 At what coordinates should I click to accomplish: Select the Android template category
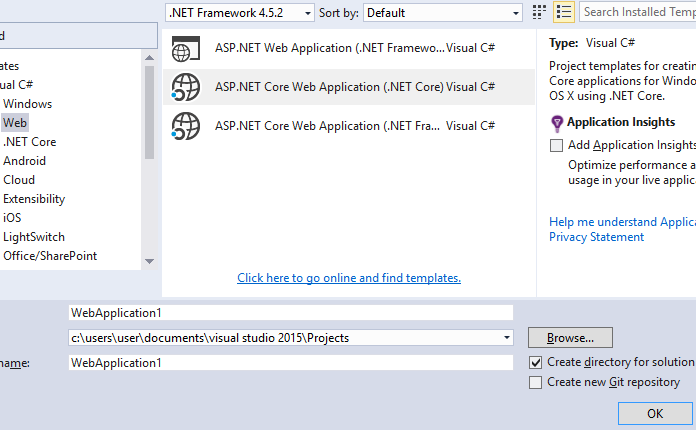click(24, 161)
